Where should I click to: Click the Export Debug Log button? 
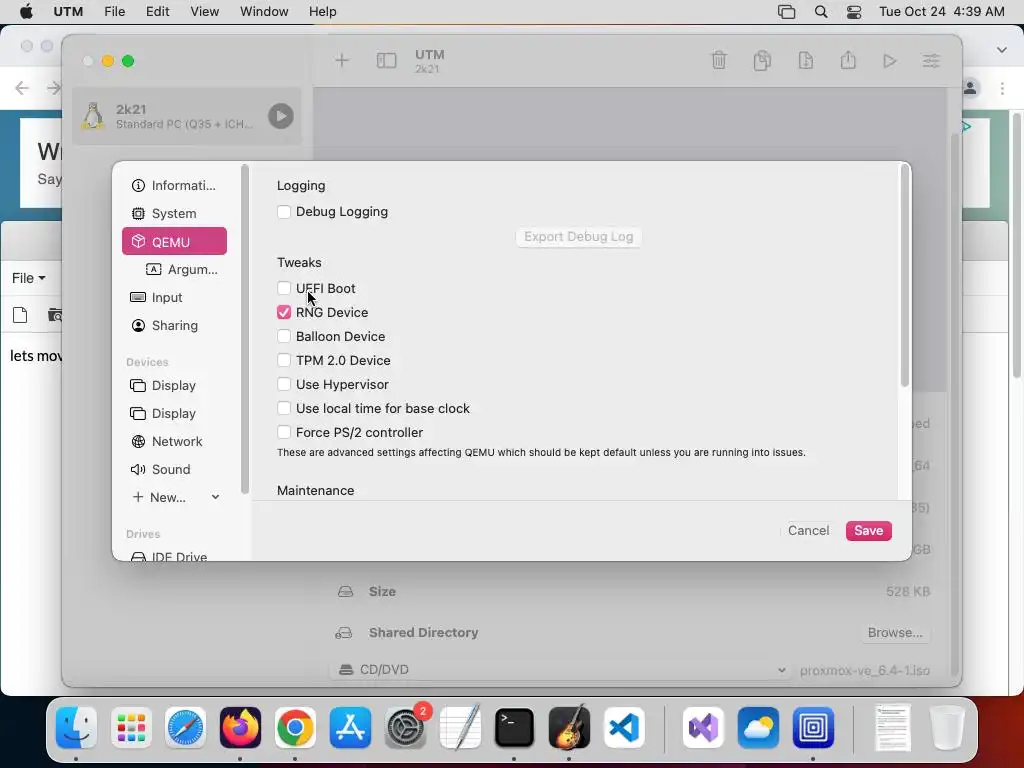tap(579, 236)
